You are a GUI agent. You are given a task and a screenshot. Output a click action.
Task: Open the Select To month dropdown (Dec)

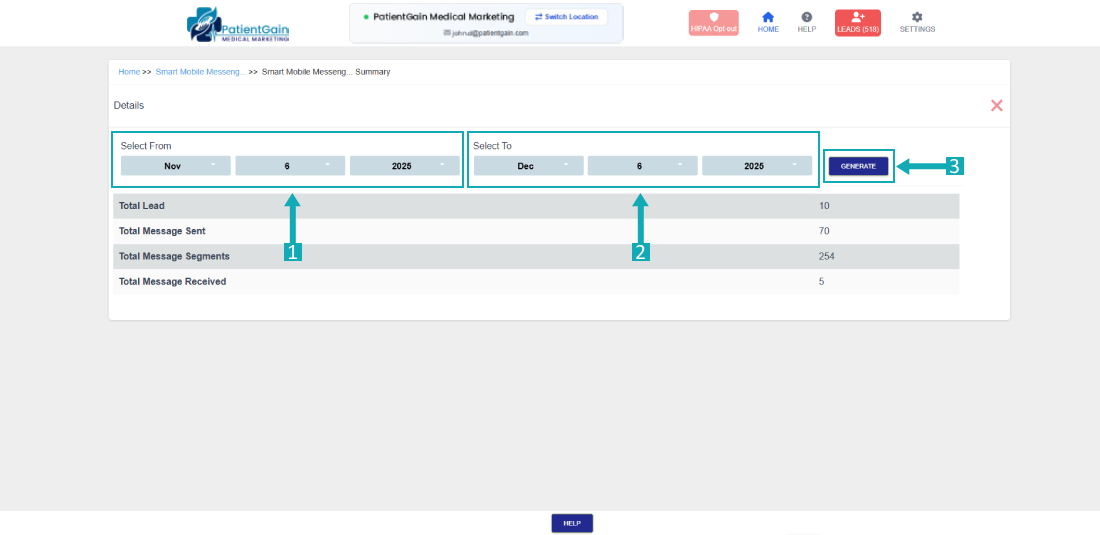pyautogui.click(x=528, y=166)
